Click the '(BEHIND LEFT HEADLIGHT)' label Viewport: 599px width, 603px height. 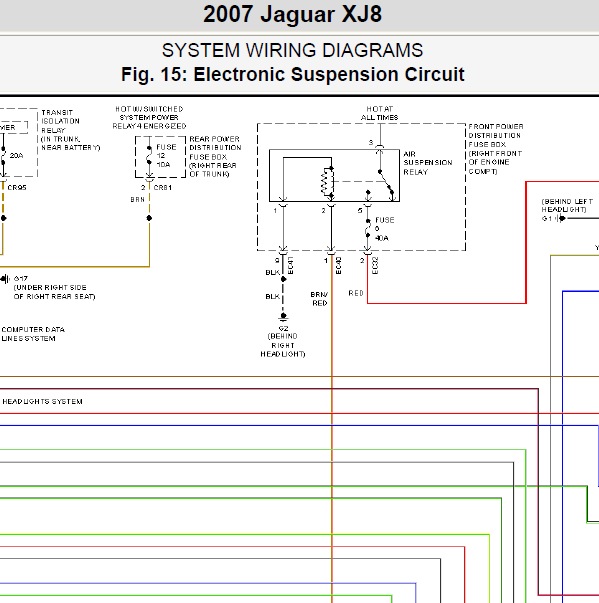(x=567, y=205)
